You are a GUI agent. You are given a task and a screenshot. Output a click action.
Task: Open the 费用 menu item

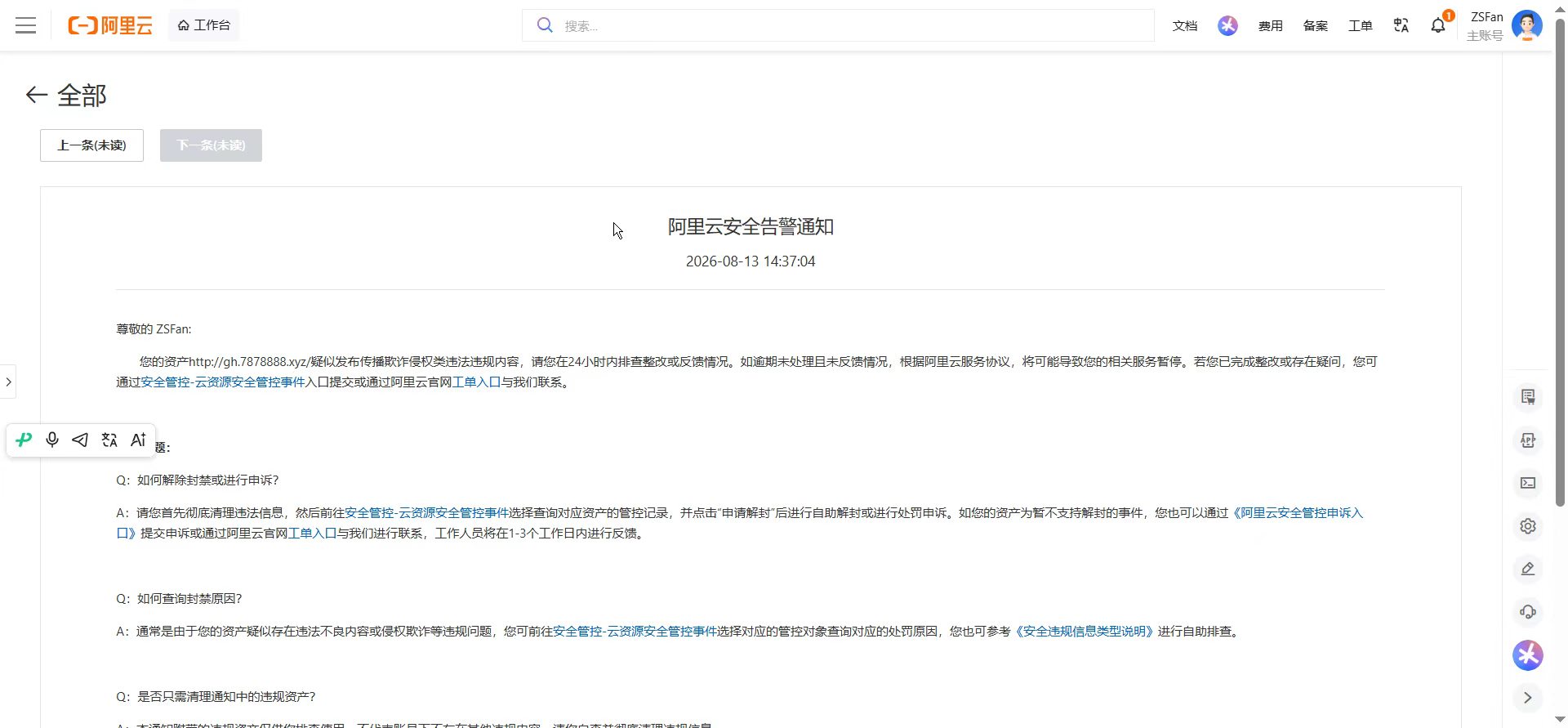tap(1271, 26)
